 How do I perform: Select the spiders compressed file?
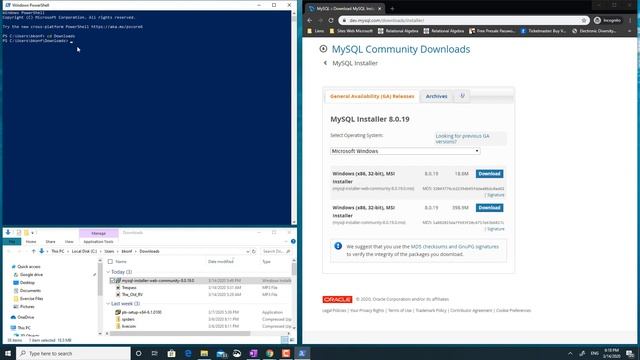point(128,320)
